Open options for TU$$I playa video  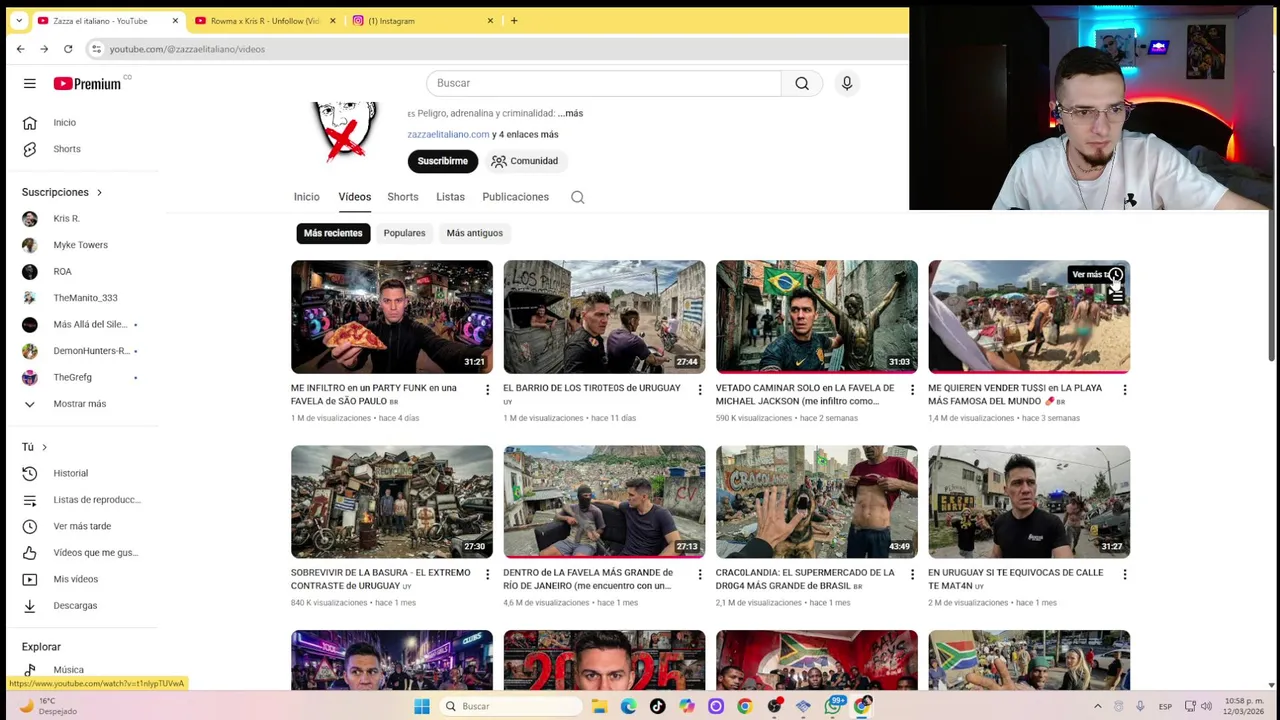(1124, 390)
